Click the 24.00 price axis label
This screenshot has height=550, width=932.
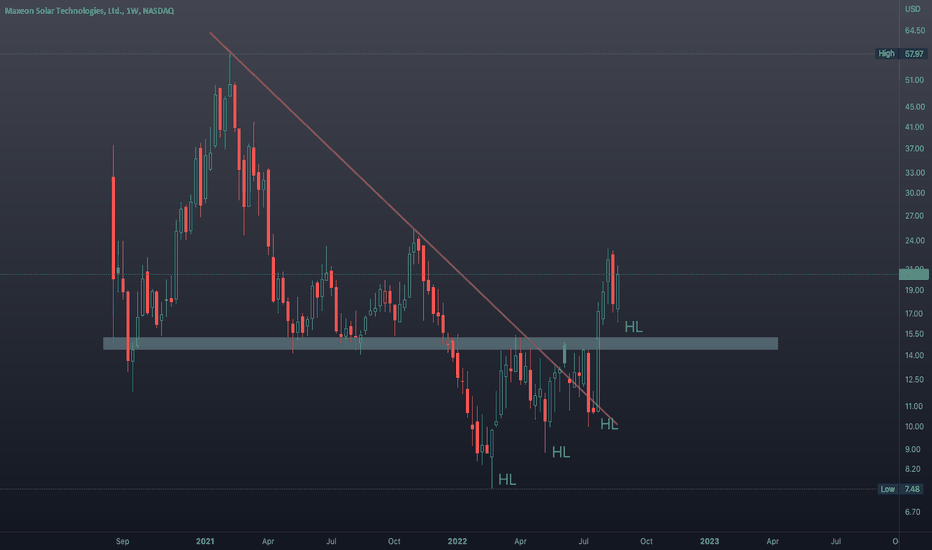915,240
